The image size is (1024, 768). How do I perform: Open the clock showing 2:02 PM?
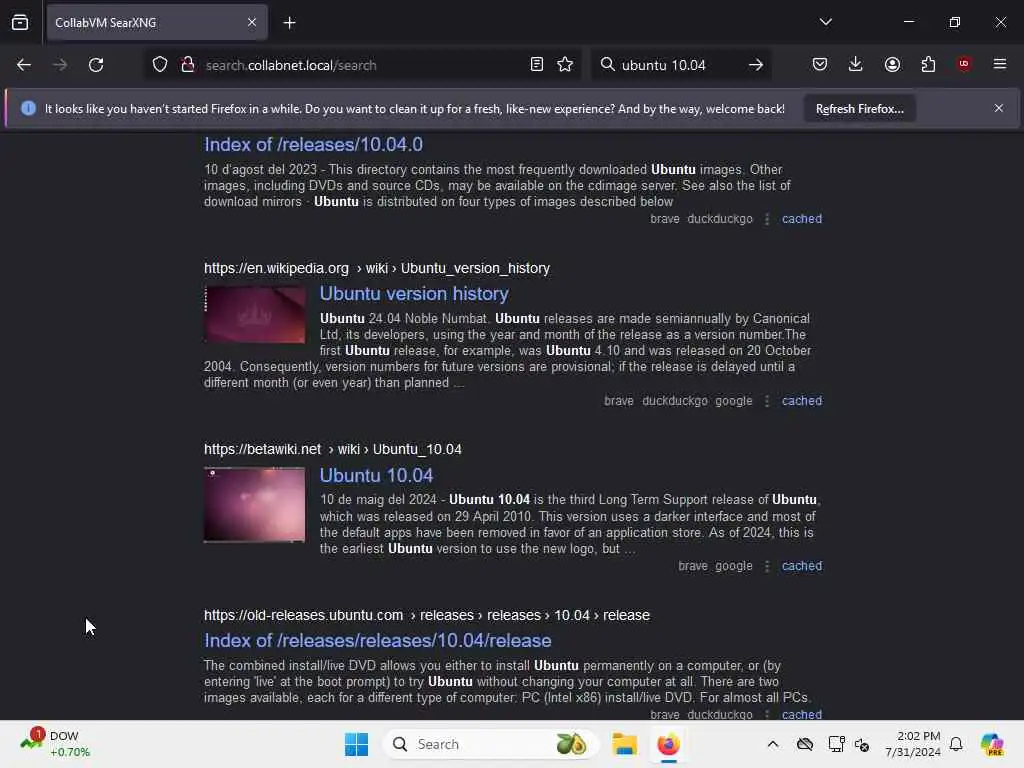point(913,744)
